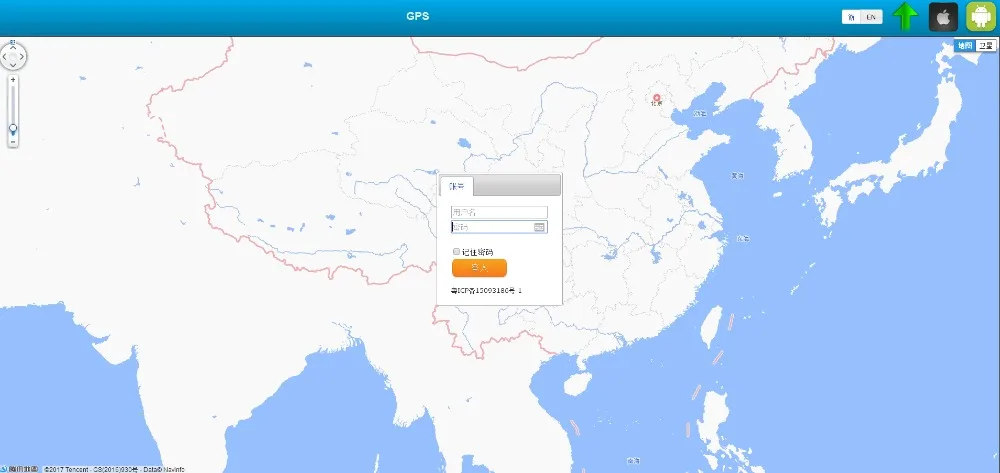Click the green upward arrow icon

[905, 17]
